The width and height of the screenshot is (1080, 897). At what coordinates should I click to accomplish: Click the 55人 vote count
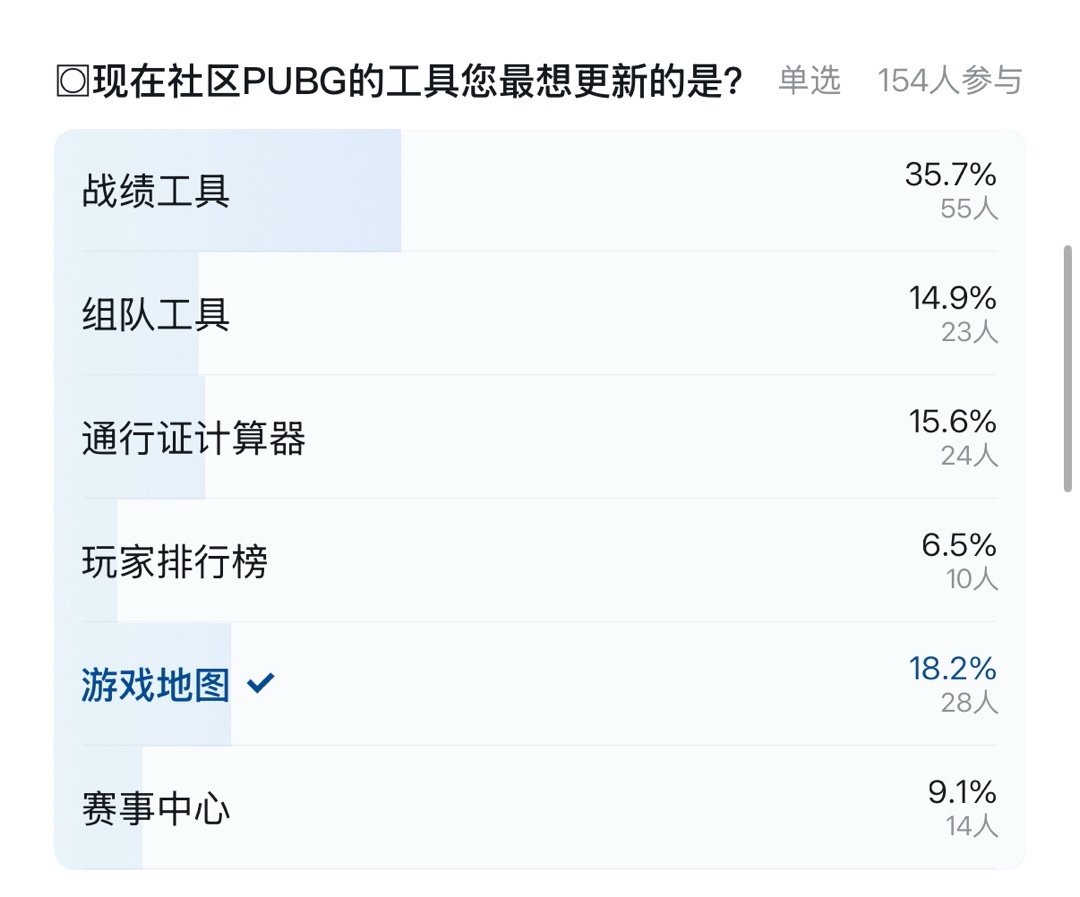(969, 208)
